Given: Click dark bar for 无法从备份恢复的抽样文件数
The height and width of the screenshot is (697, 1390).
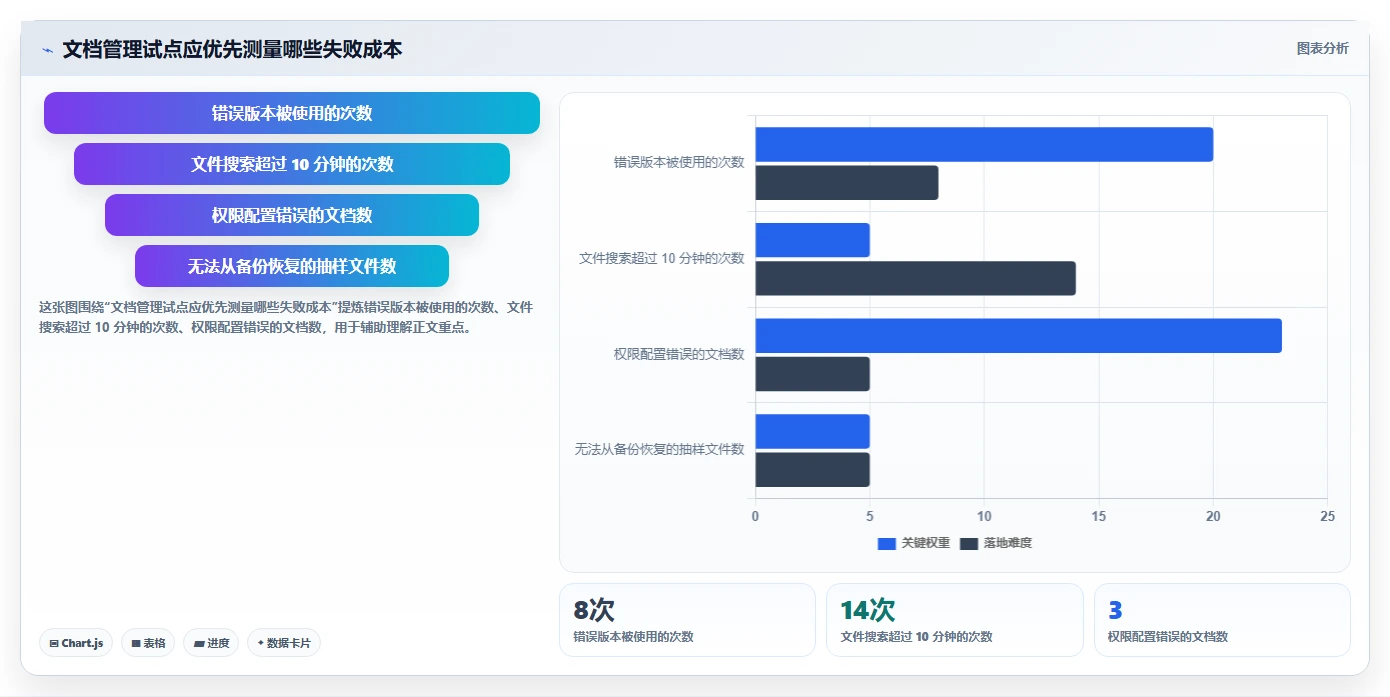Looking at the screenshot, I should point(812,470).
